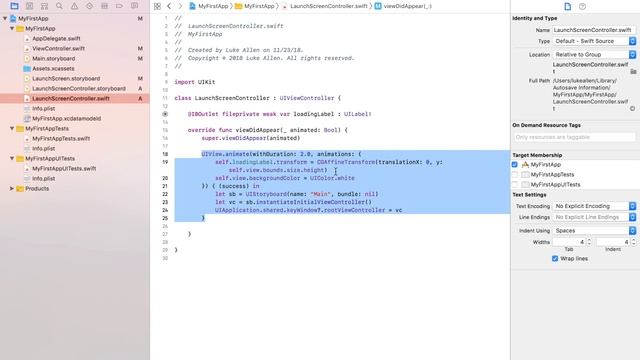Click the "super.viewDidAppear(animated)" line
Viewport: 640px width, 360px height.
pos(251,138)
